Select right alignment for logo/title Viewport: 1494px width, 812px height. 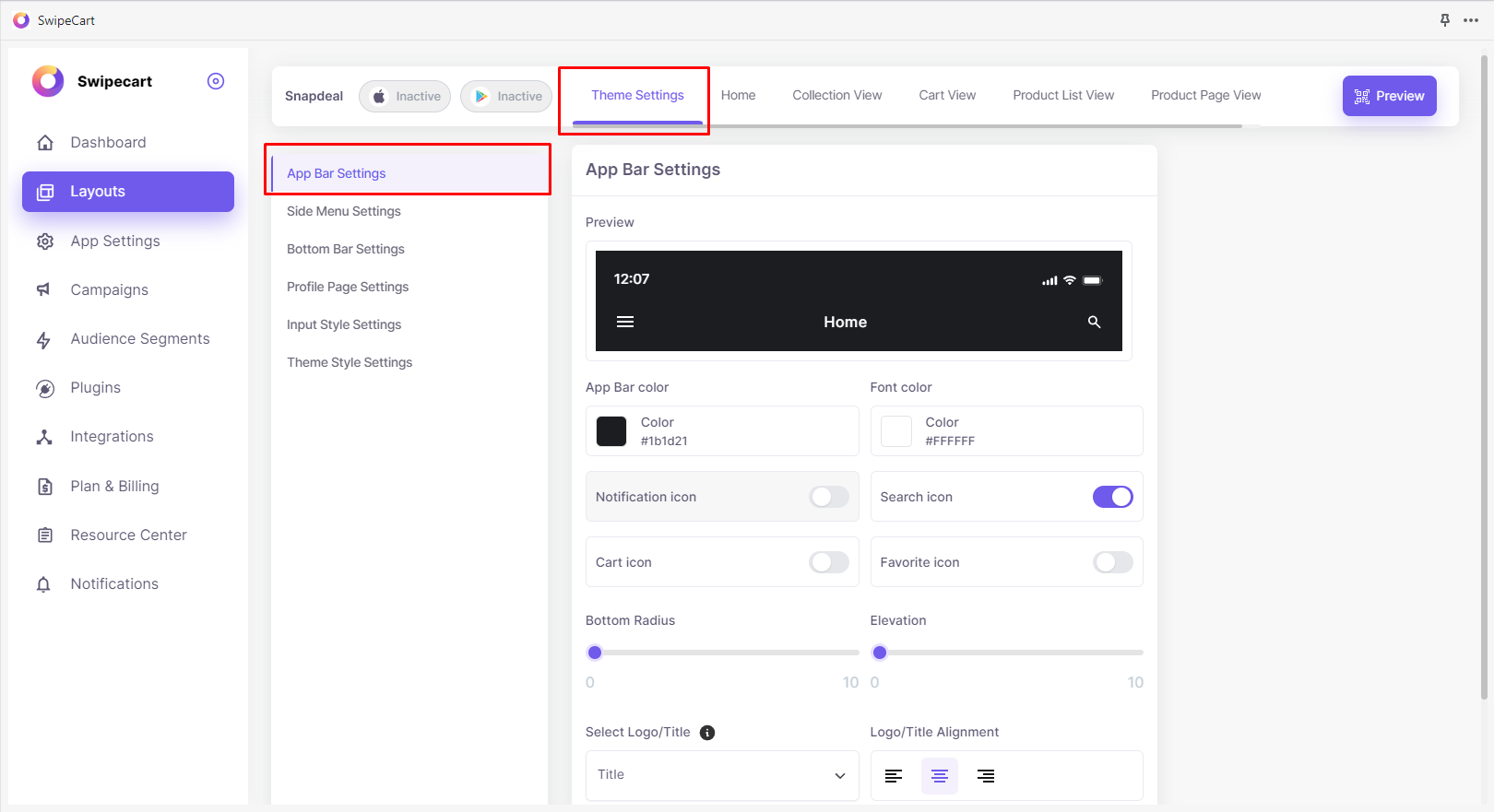[x=986, y=776]
